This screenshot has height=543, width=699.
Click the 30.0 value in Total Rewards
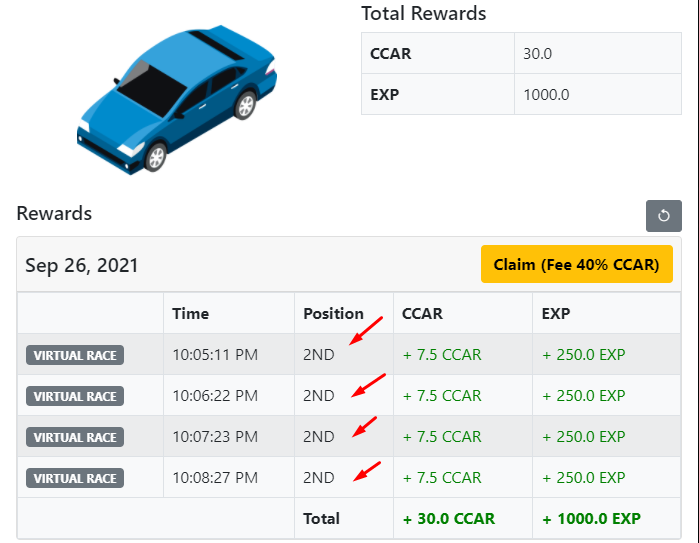click(x=538, y=53)
